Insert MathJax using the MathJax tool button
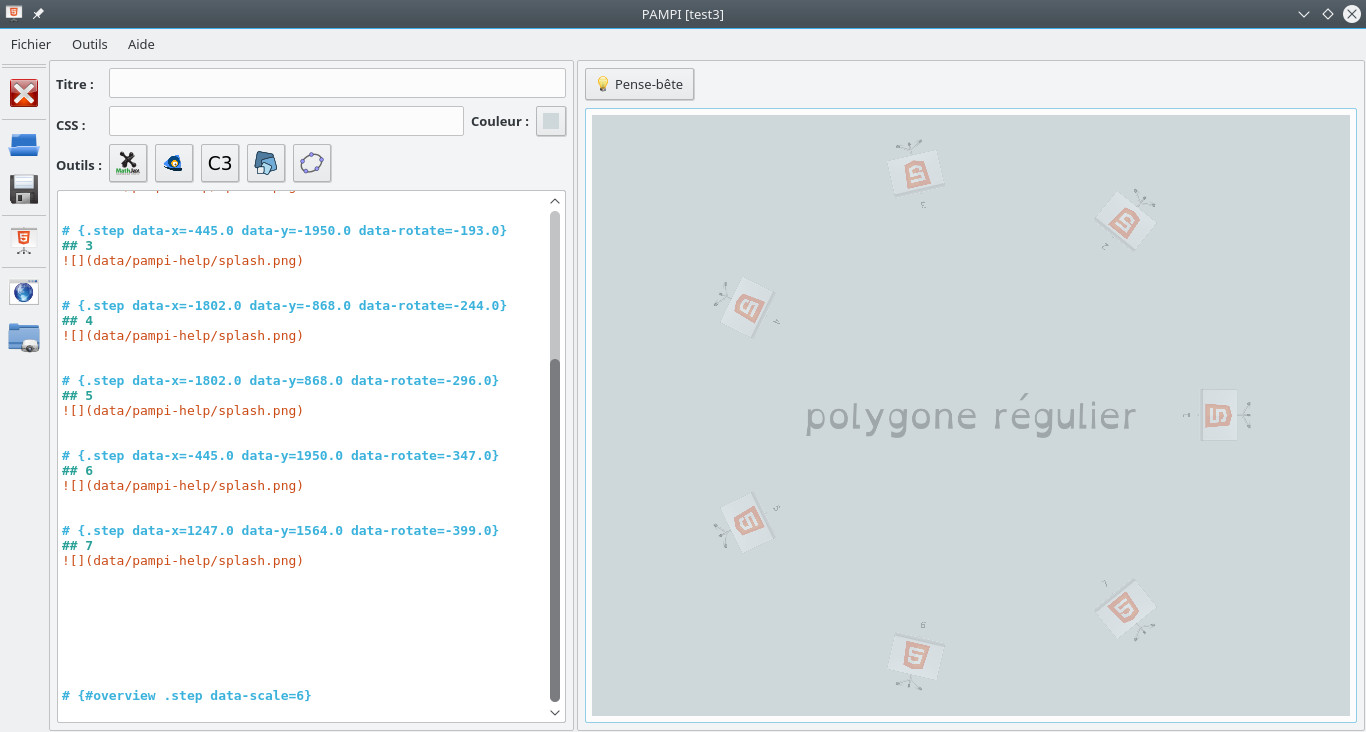1366x732 pixels. pyautogui.click(x=128, y=163)
